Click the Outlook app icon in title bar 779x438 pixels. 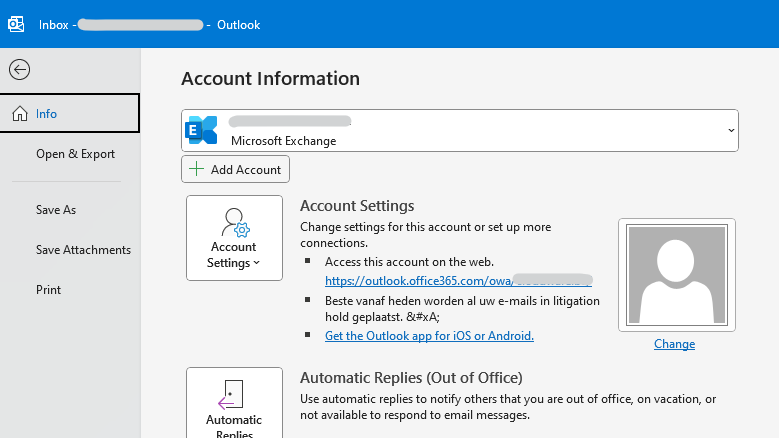coord(16,24)
